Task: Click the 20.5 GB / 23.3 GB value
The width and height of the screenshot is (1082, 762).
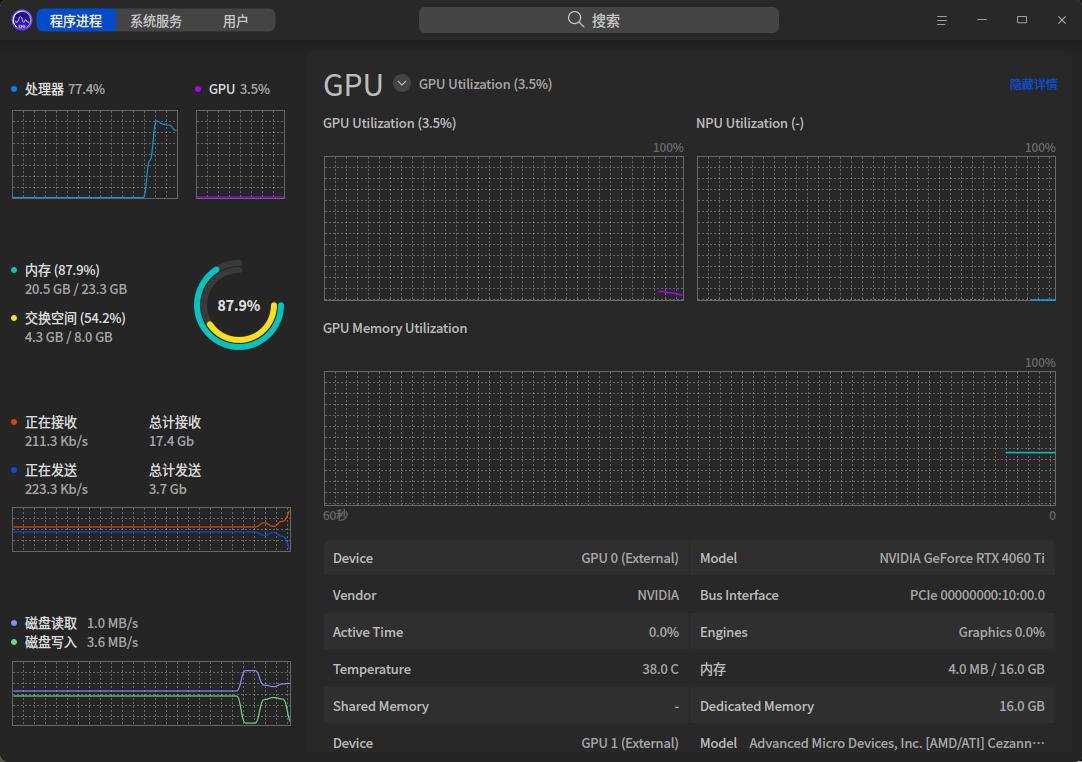Action: click(x=76, y=289)
